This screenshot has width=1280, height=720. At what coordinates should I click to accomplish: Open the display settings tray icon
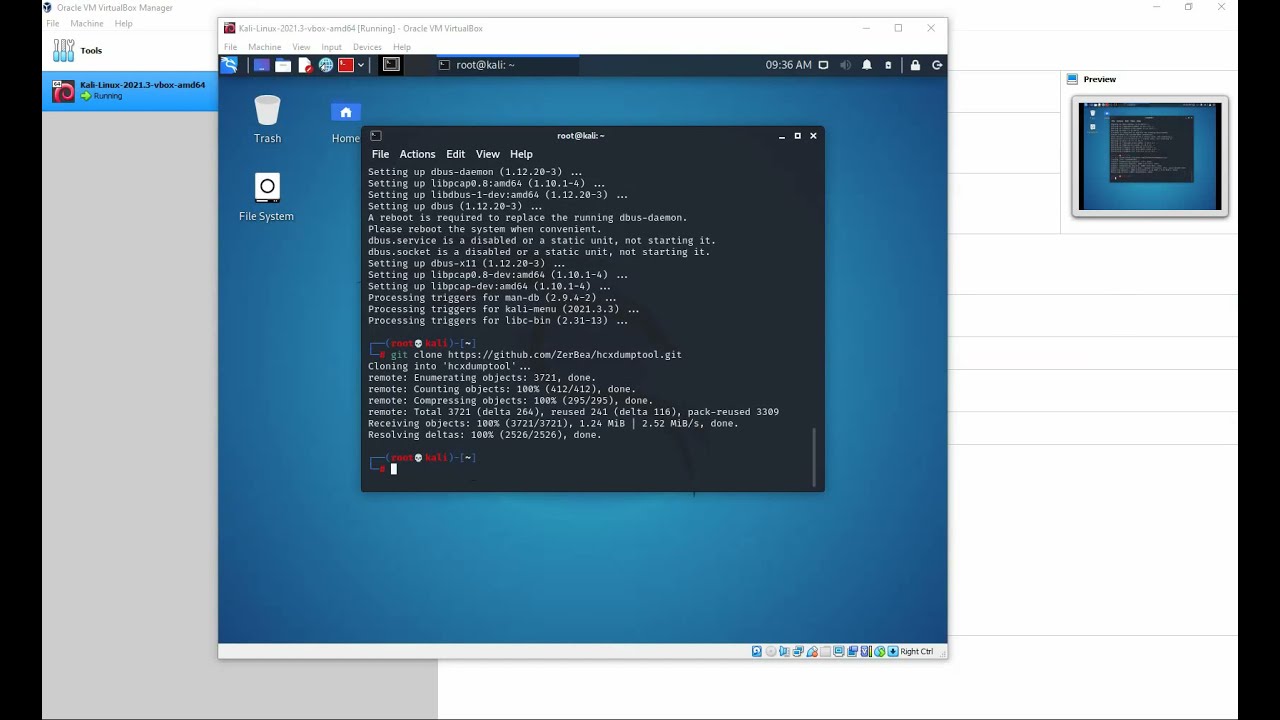click(x=824, y=65)
